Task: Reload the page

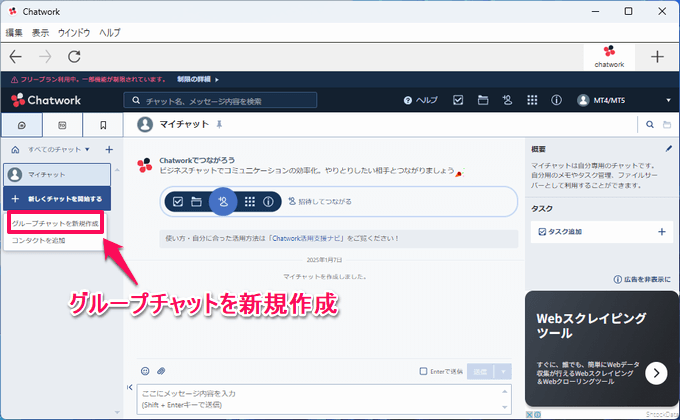Action: 74,56
